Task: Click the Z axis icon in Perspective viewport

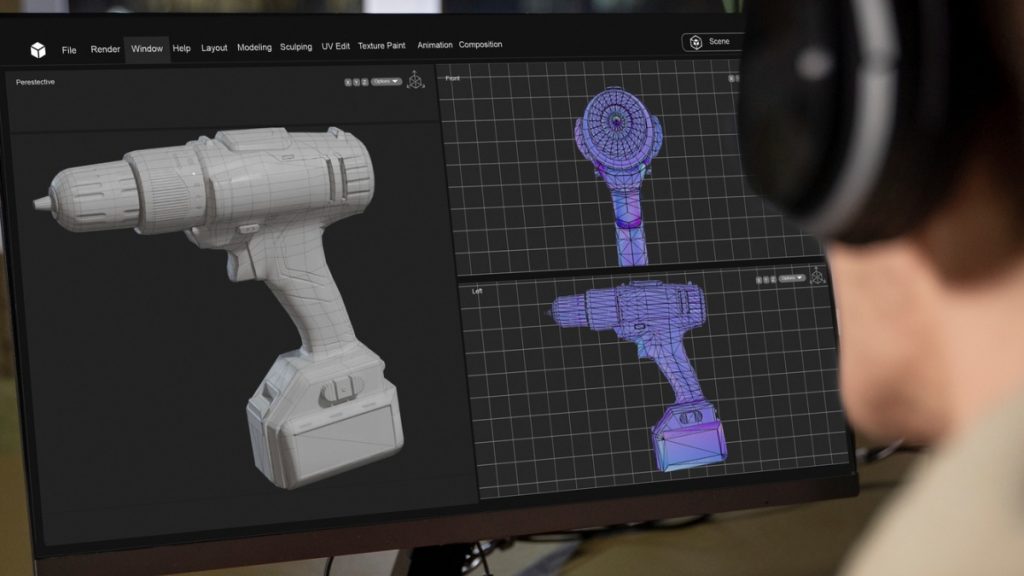Action: [364, 80]
